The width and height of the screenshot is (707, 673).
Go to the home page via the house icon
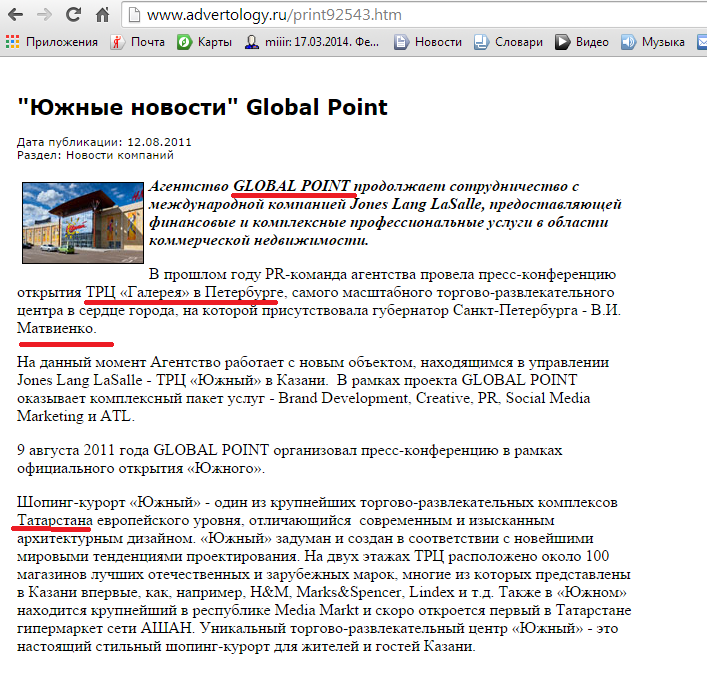coord(102,15)
